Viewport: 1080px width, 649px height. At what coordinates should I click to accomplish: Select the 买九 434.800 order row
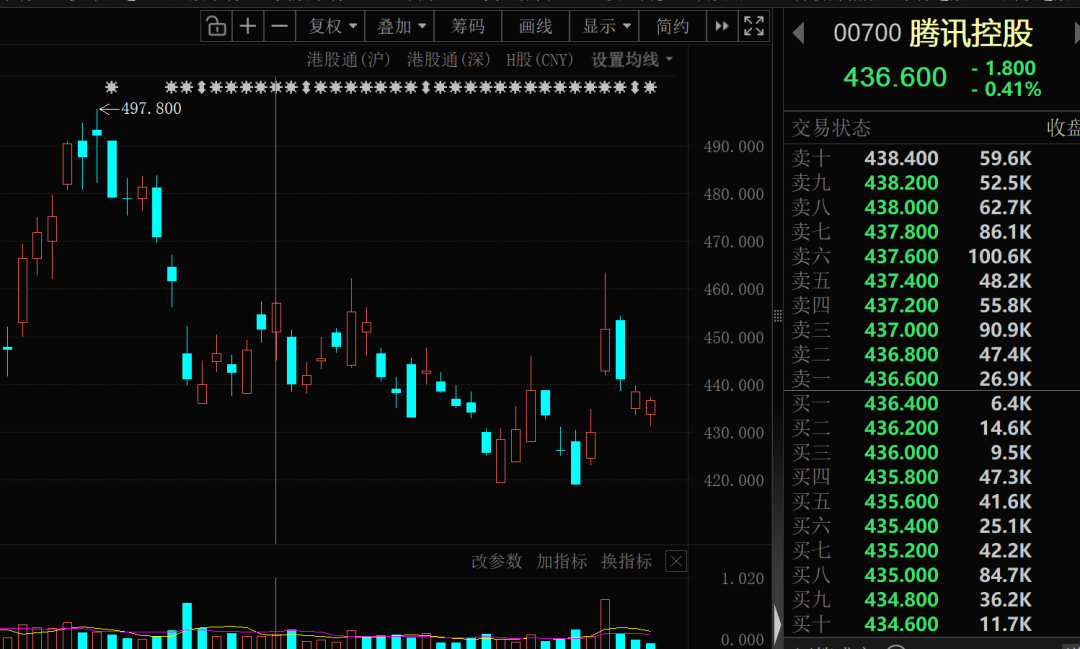click(x=931, y=599)
